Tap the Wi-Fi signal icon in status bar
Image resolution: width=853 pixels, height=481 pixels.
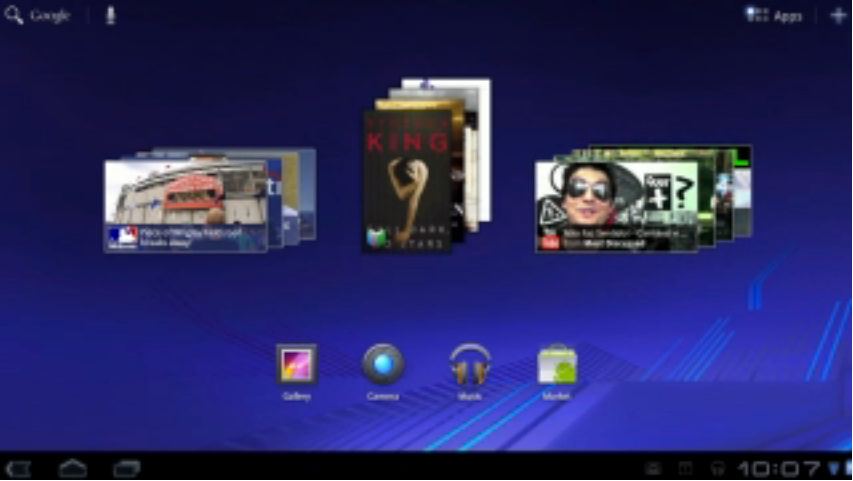(x=834, y=468)
